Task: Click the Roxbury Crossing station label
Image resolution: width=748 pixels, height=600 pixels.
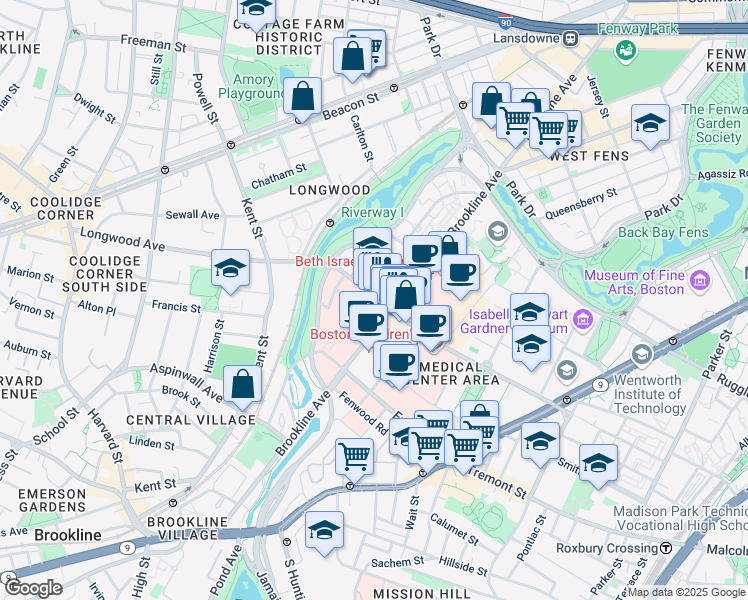Action: pos(607,548)
